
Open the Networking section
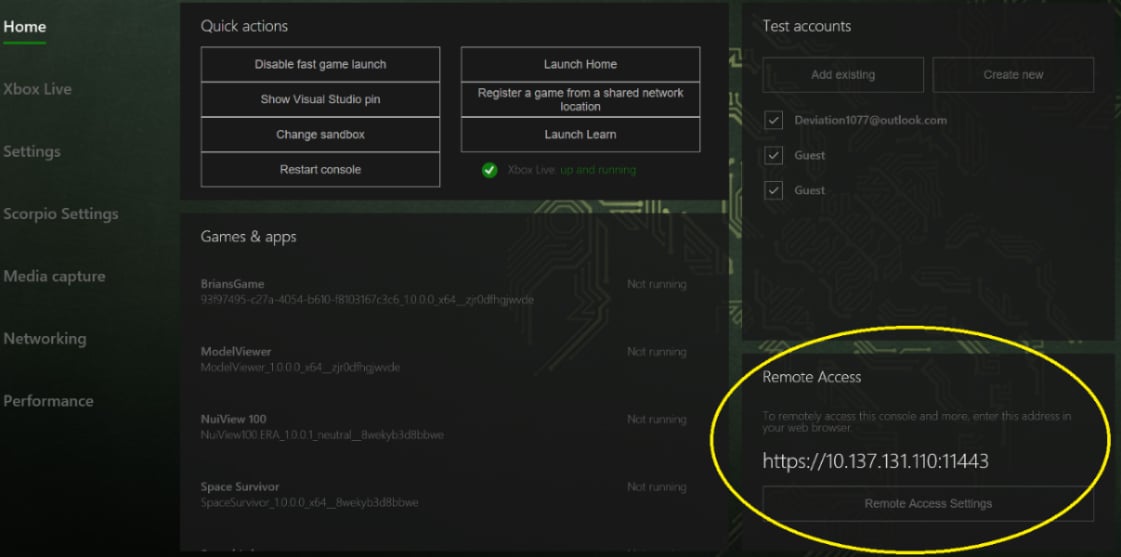pos(44,338)
